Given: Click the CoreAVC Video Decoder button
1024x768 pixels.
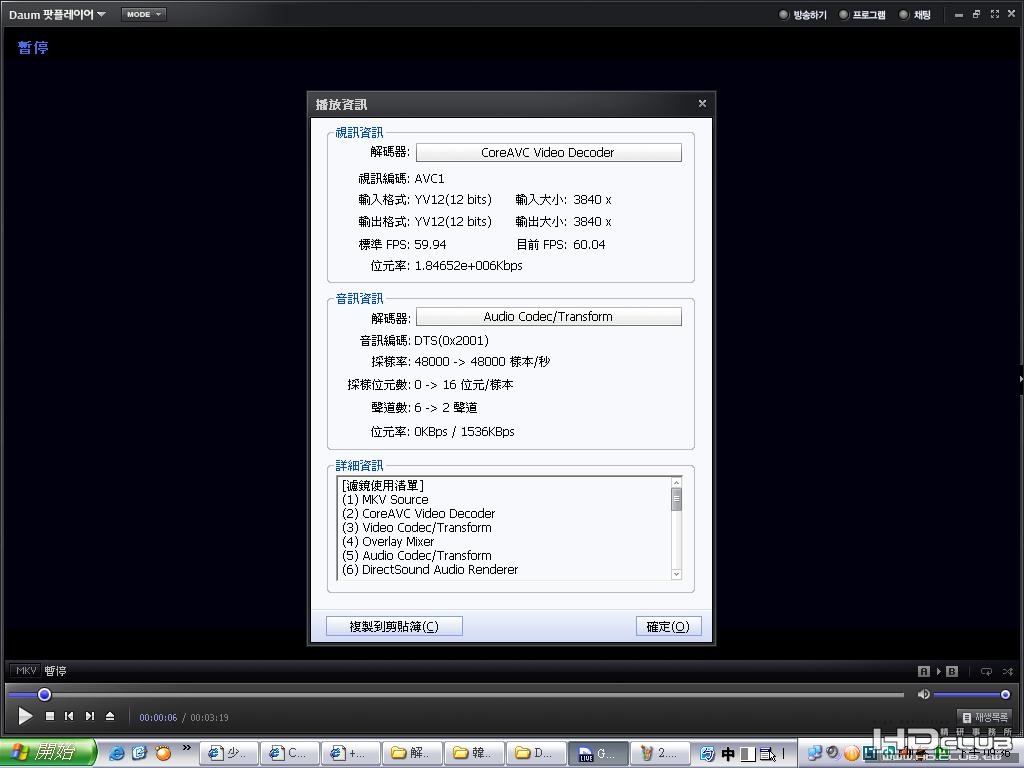Looking at the screenshot, I should [x=549, y=152].
